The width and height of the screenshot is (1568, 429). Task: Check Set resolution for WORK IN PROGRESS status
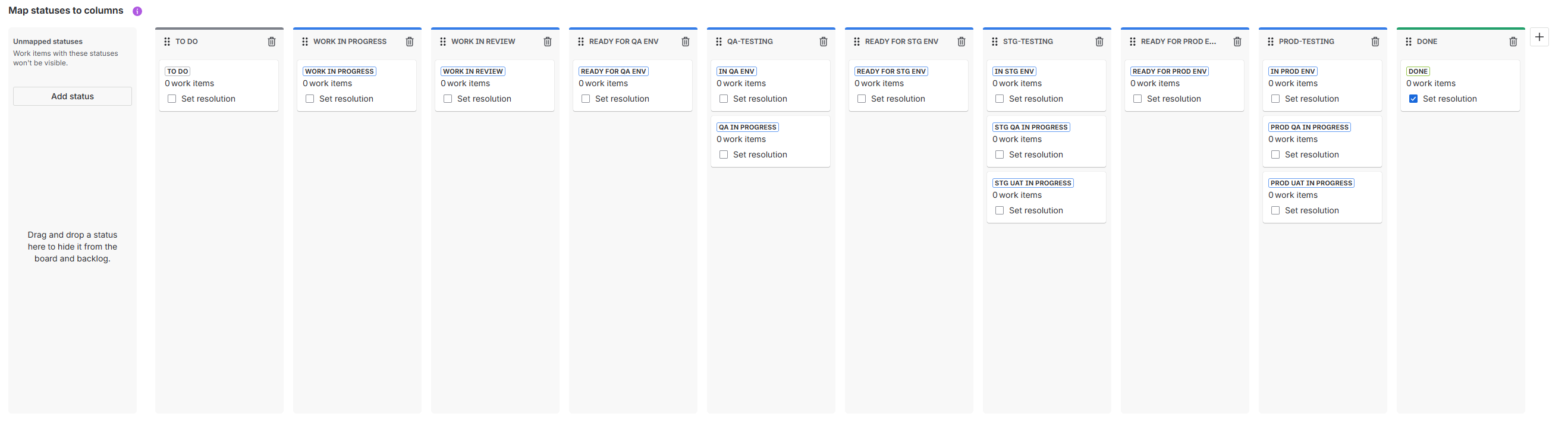click(310, 99)
